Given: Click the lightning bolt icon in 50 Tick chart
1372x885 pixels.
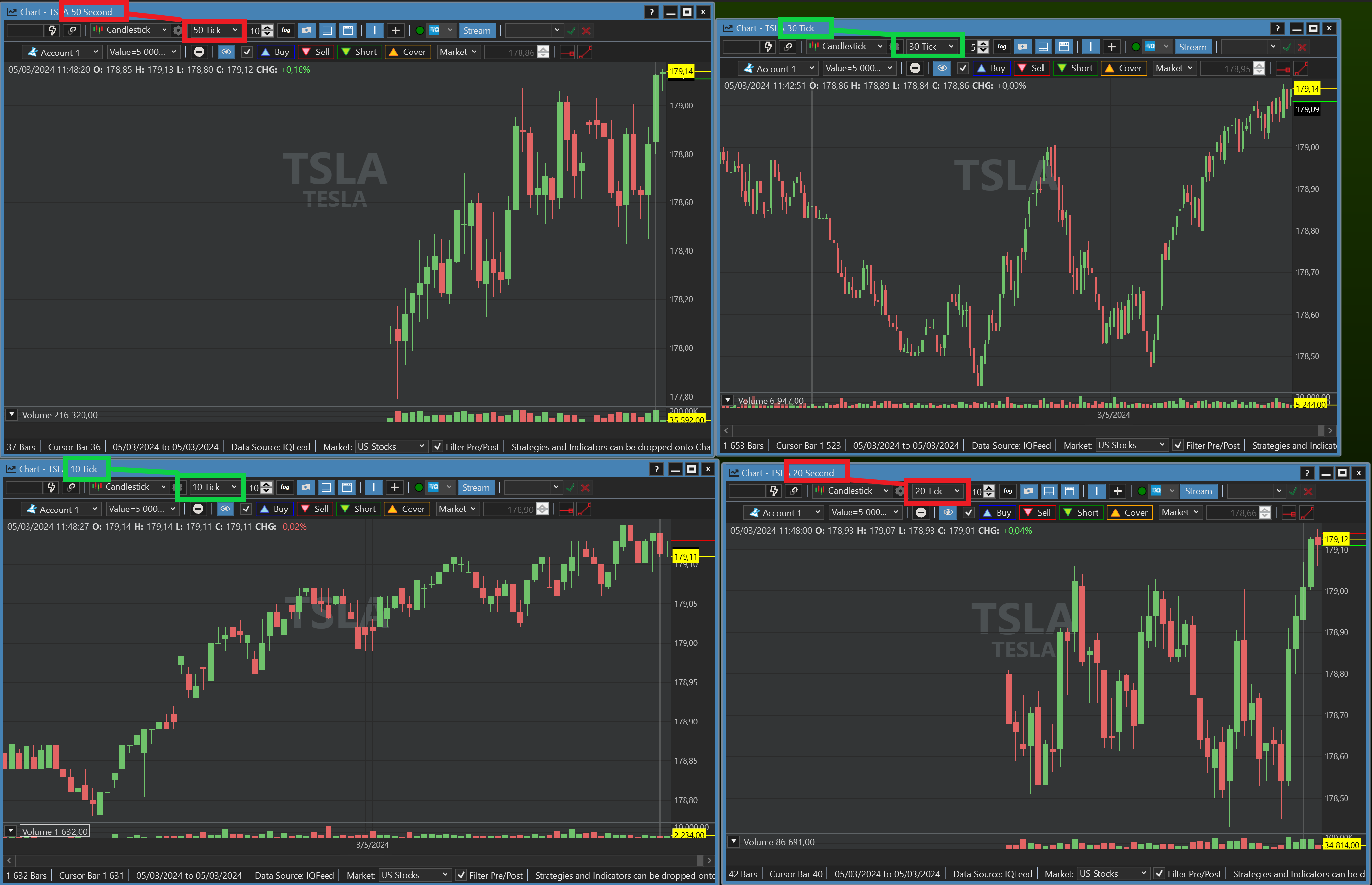Looking at the screenshot, I should point(53,30).
